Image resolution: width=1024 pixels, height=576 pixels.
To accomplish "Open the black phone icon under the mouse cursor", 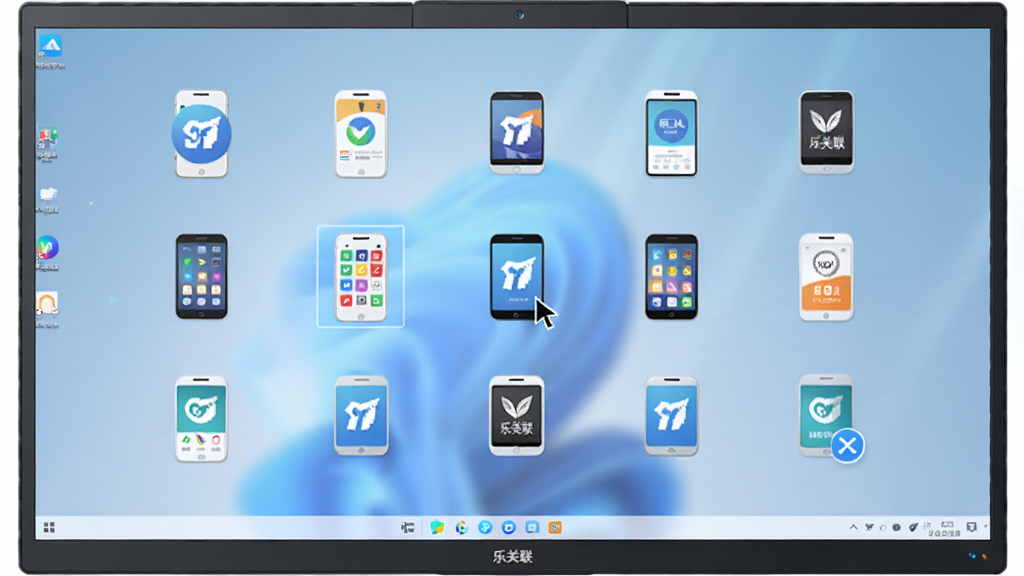I will coord(517,277).
